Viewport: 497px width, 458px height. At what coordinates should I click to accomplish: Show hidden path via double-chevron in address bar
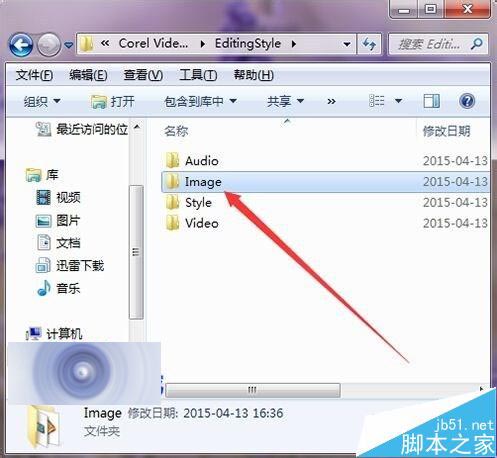click(105, 43)
